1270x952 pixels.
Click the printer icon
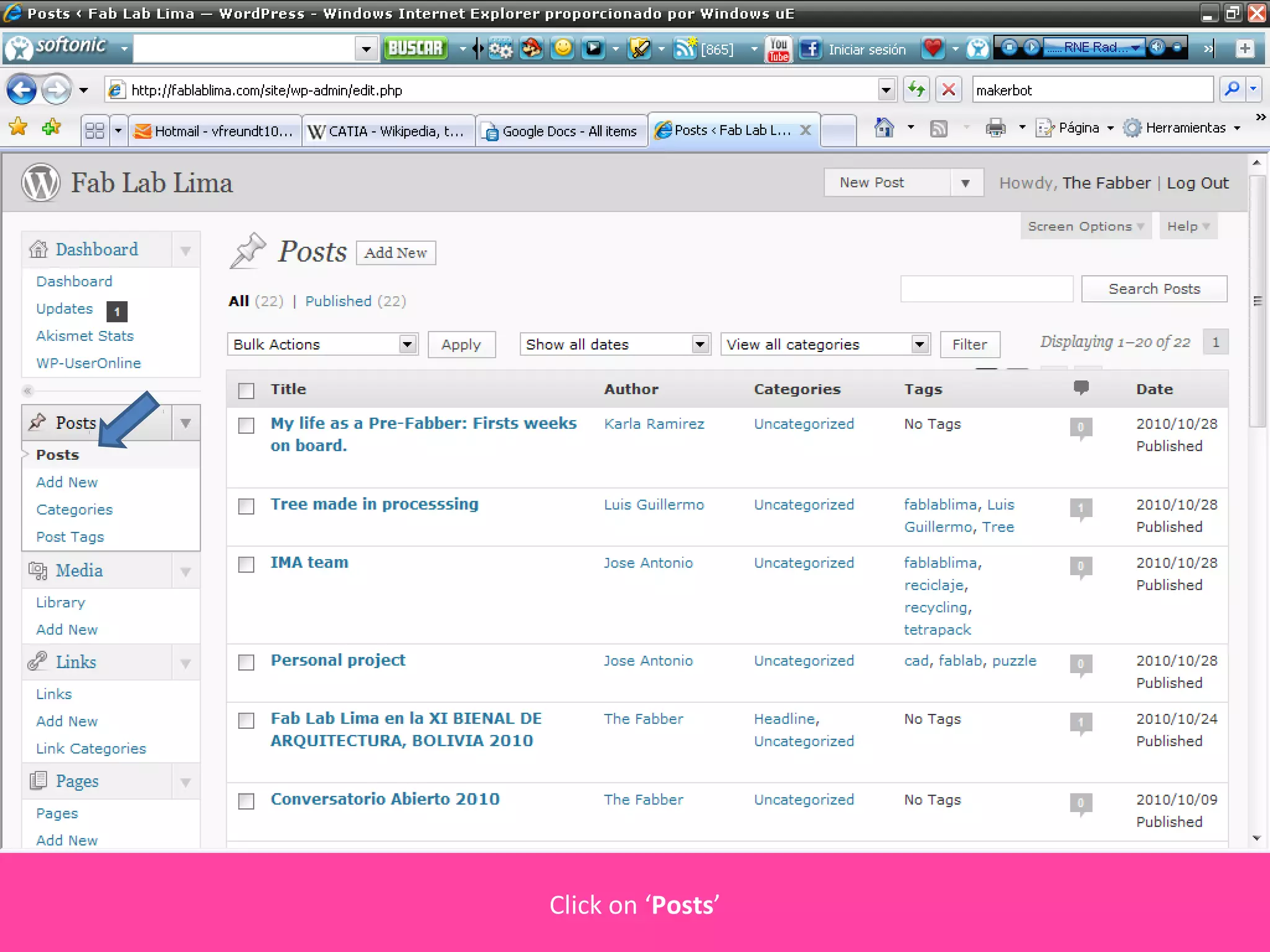(x=995, y=128)
